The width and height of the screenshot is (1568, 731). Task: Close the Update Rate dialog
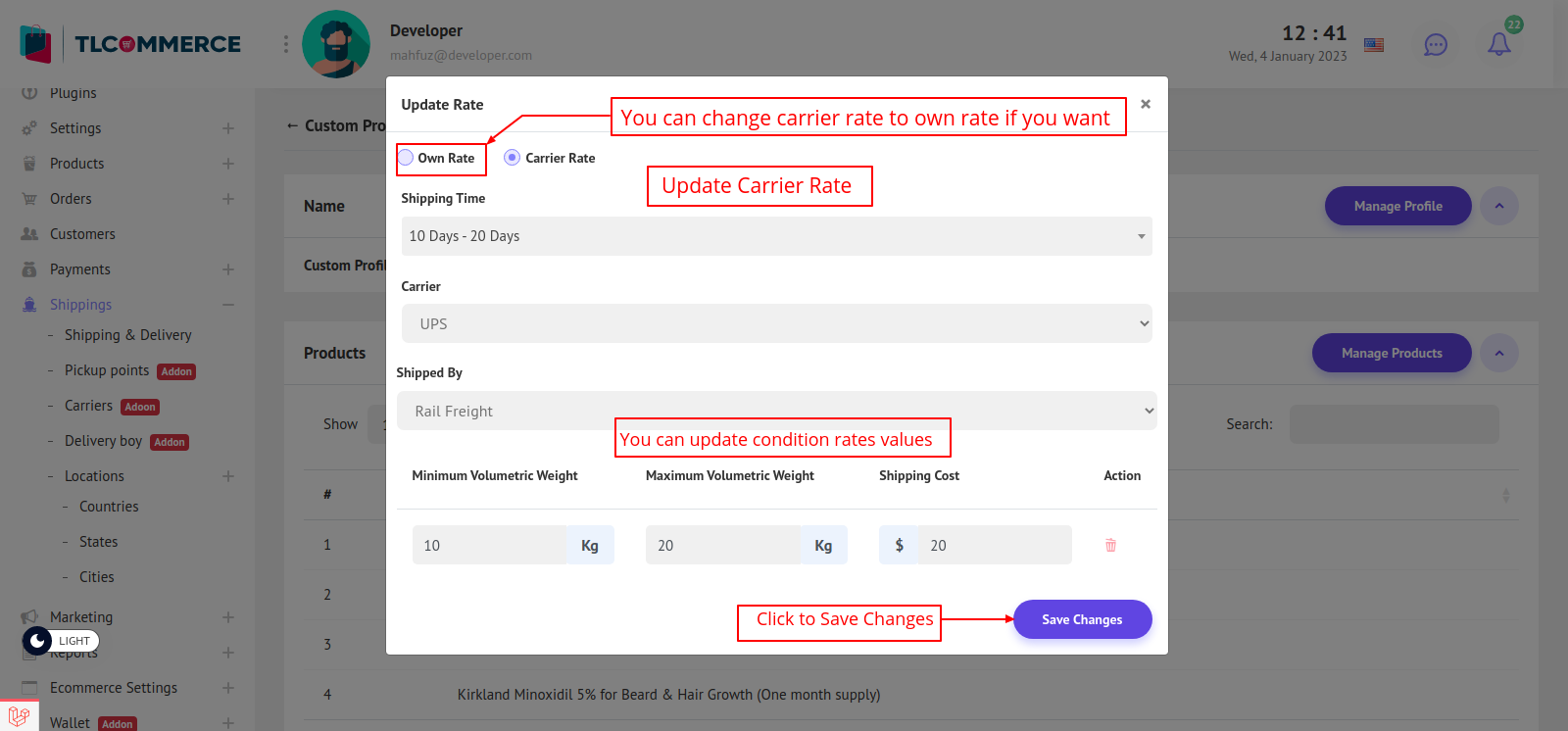[x=1145, y=104]
